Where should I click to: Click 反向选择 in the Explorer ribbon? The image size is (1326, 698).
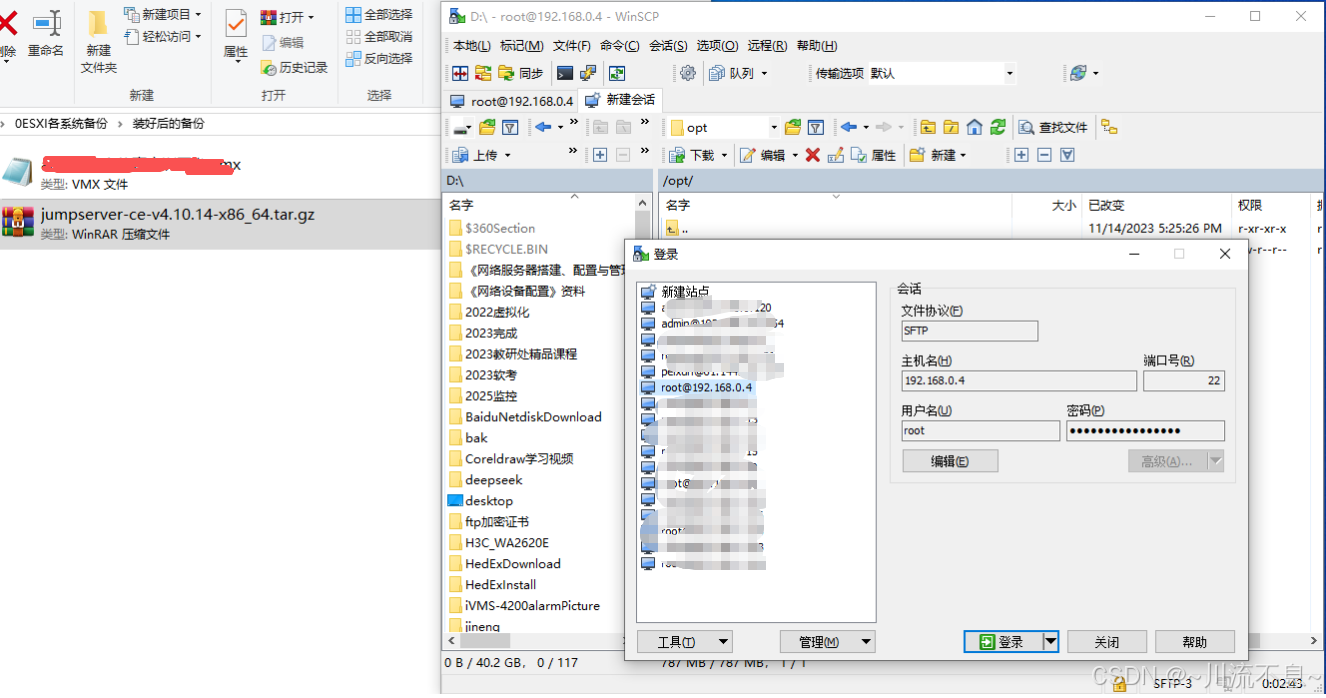(x=379, y=58)
